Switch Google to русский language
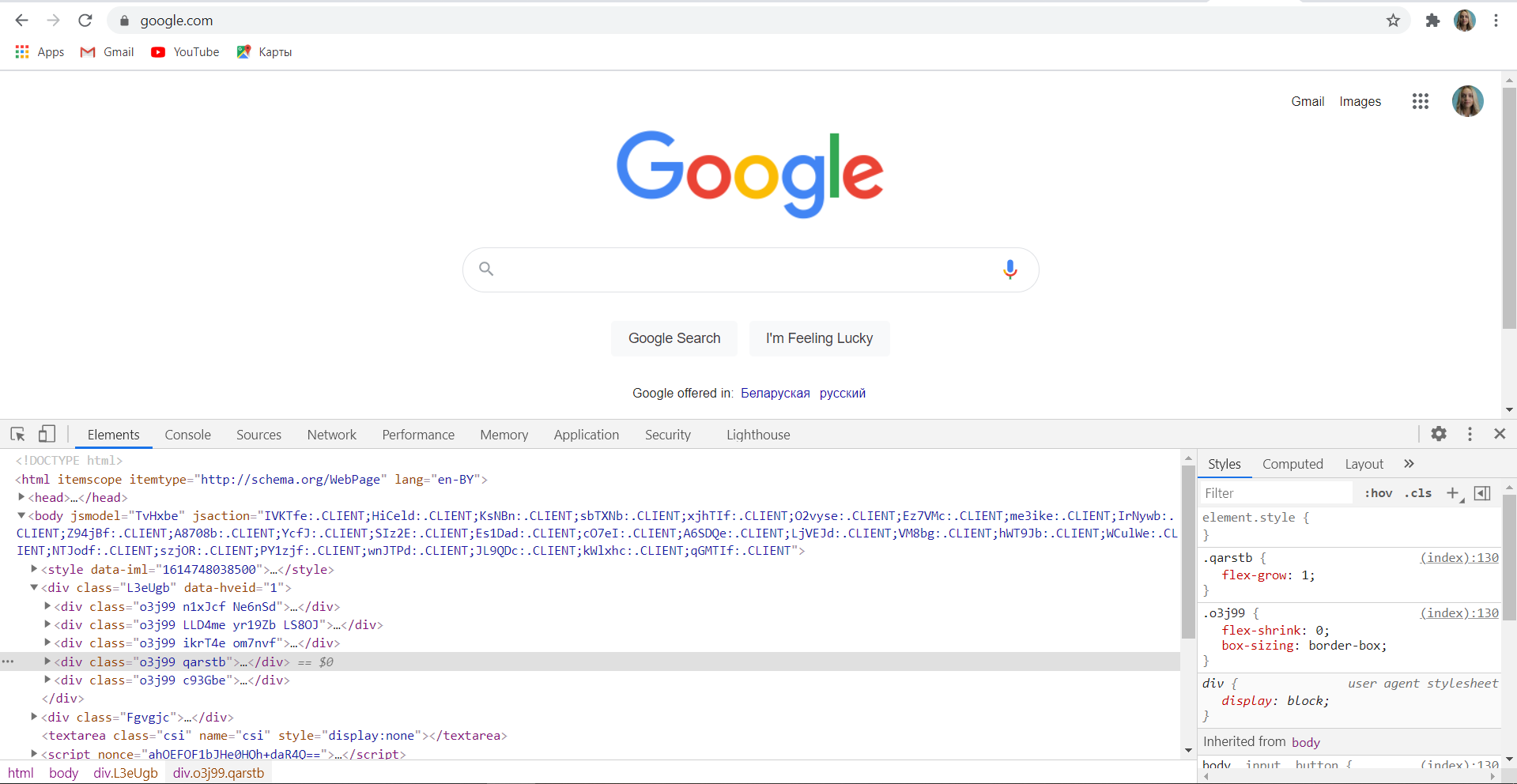 pos(843,393)
